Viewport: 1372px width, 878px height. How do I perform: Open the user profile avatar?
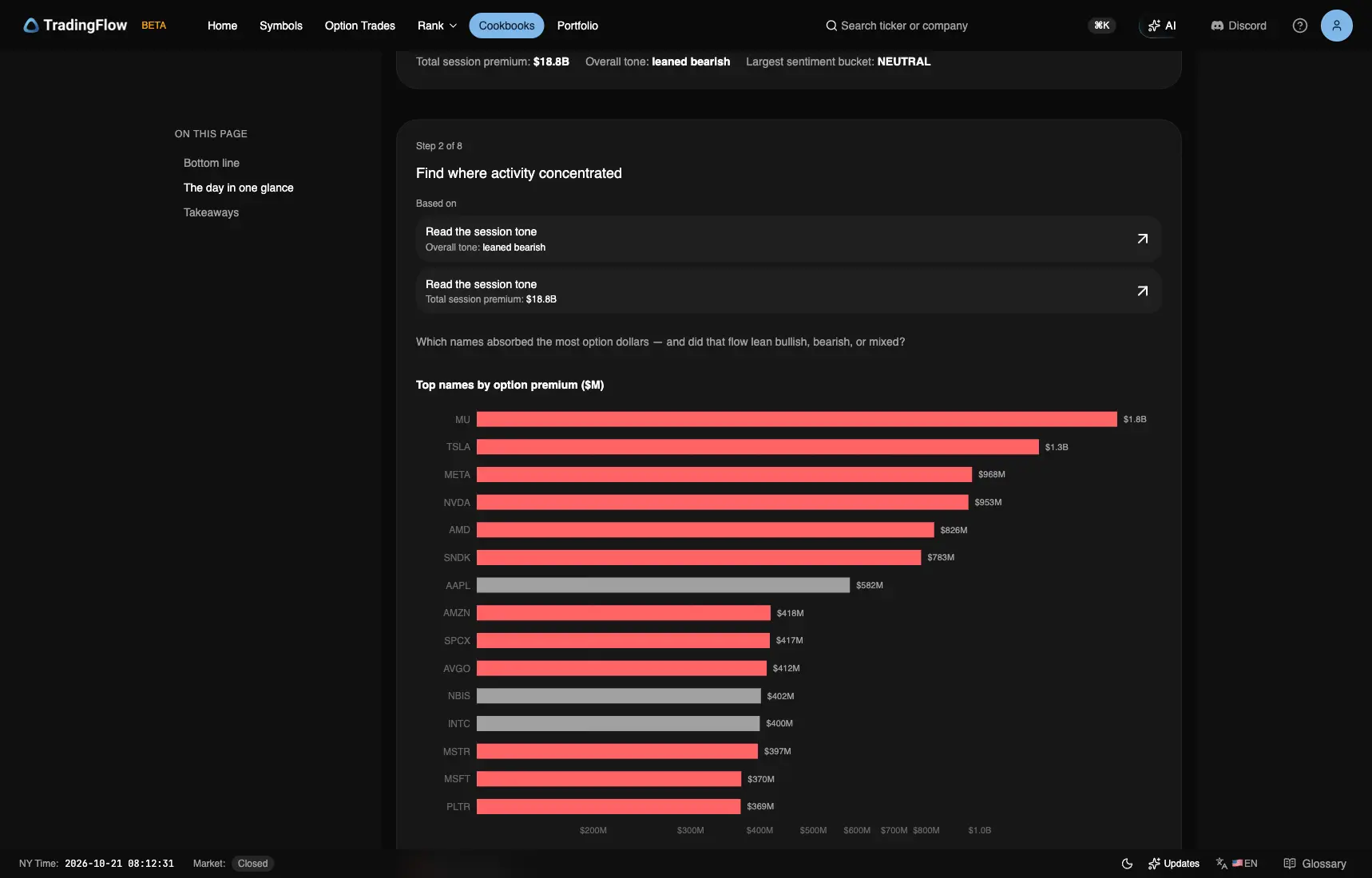click(x=1337, y=26)
